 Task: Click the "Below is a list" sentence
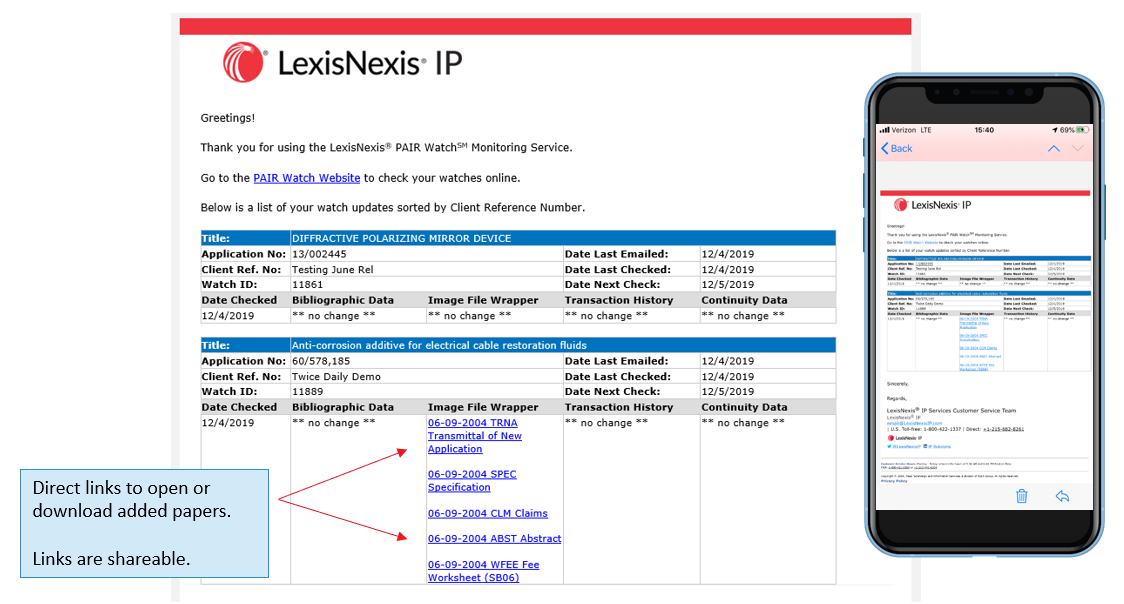(x=393, y=208)
